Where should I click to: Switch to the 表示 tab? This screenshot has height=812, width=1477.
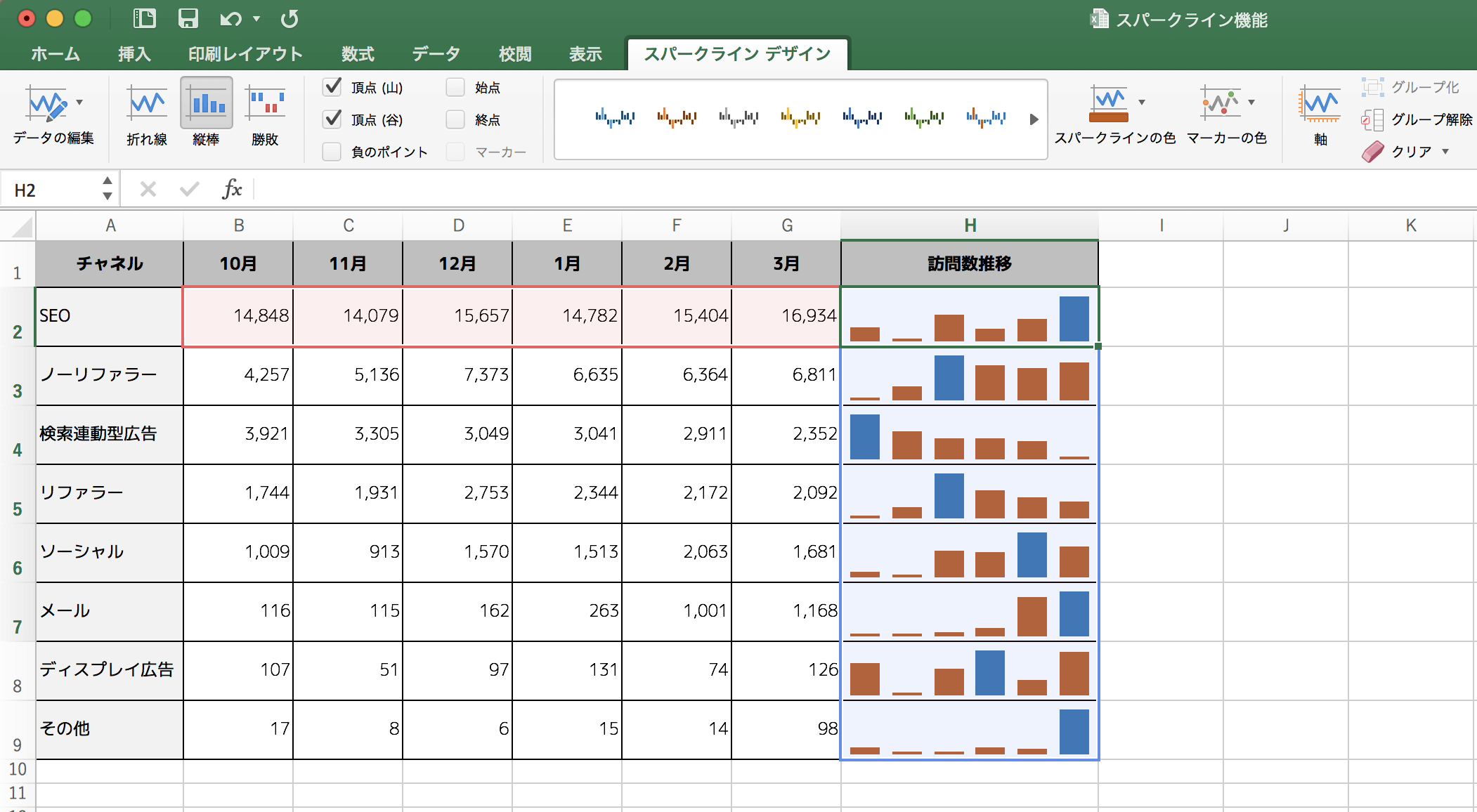(x=585, y=54)
